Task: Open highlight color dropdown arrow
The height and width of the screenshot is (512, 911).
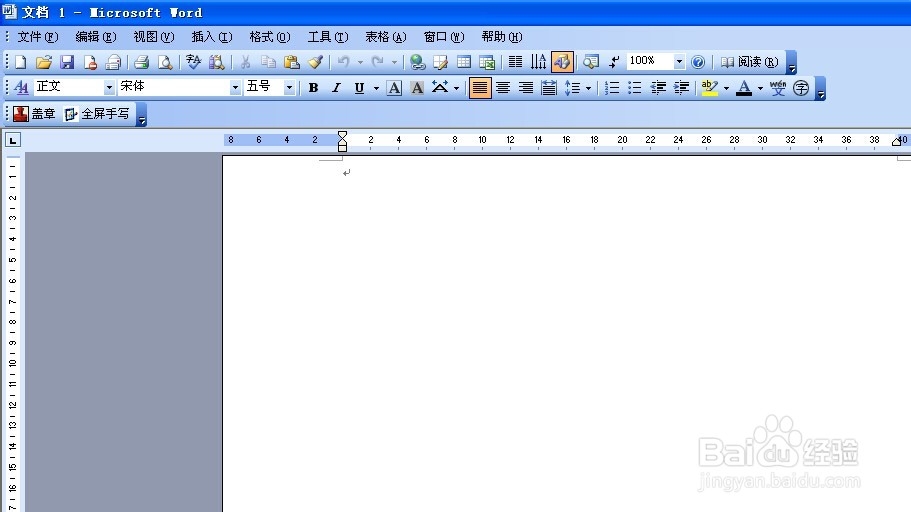Action: [x=726, y=88]
